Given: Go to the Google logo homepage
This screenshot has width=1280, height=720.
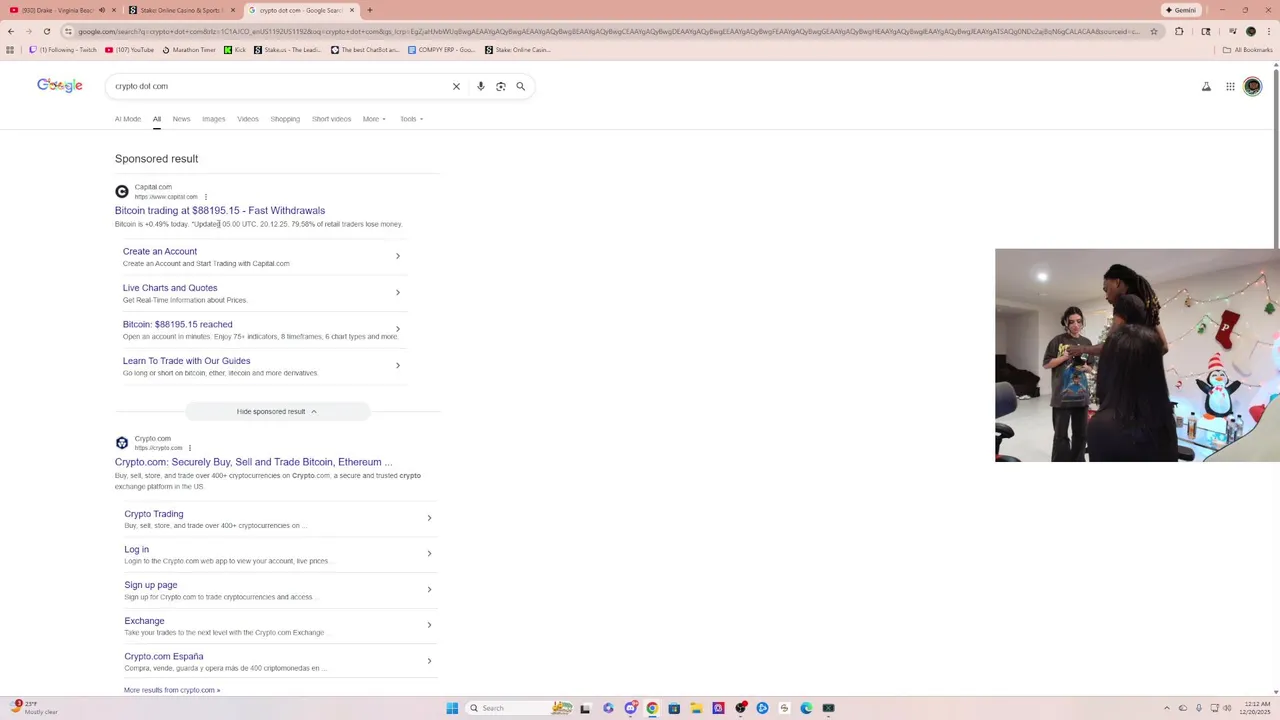Looking at the screenshot, I should [60, 86].
